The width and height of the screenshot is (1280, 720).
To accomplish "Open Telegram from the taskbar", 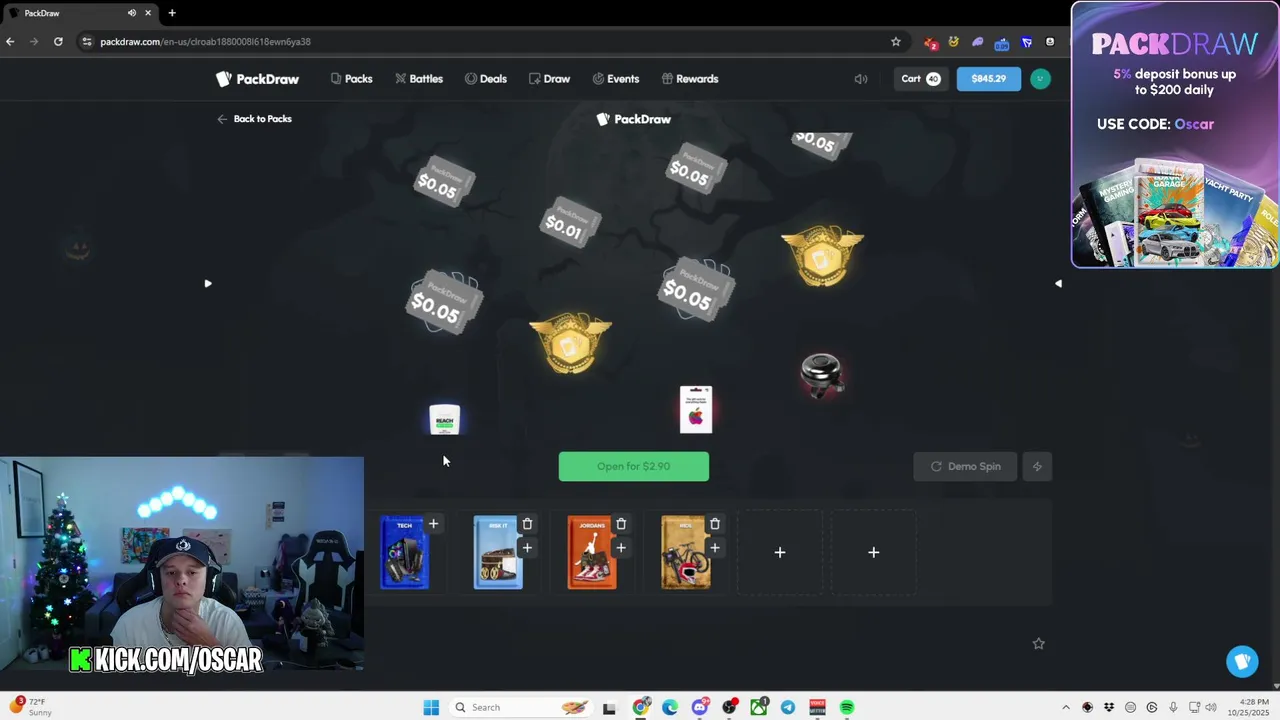I will [788, 707].
